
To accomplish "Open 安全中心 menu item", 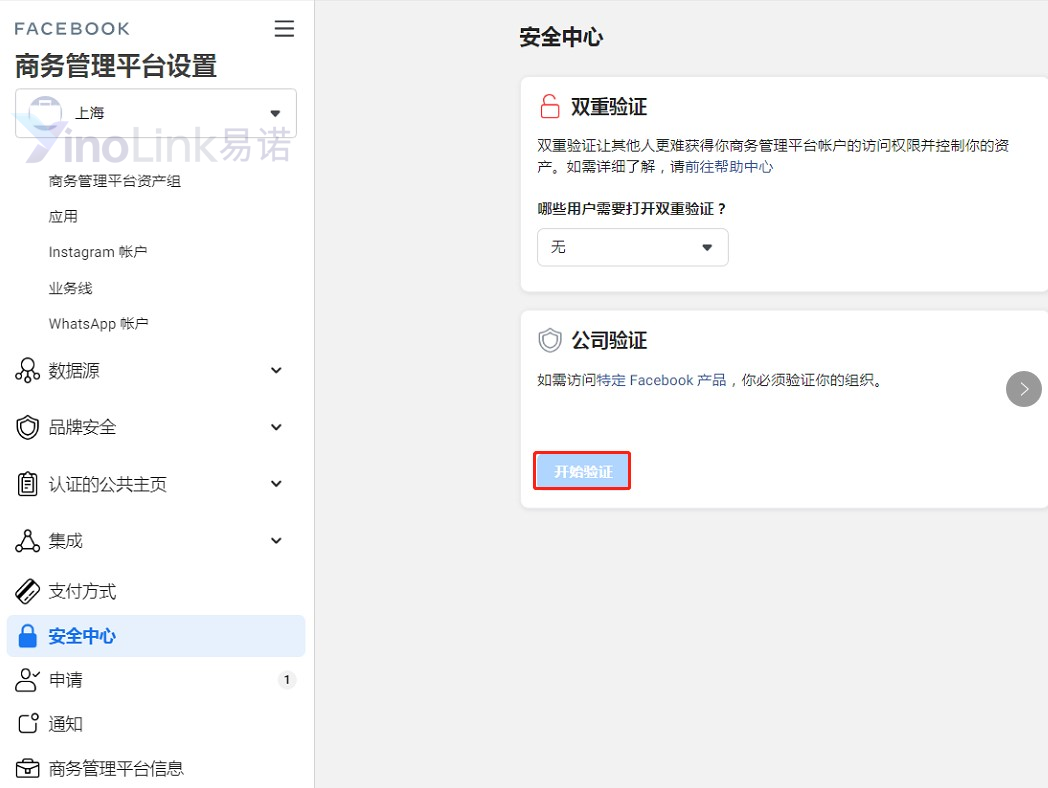I will pos(156,636).
